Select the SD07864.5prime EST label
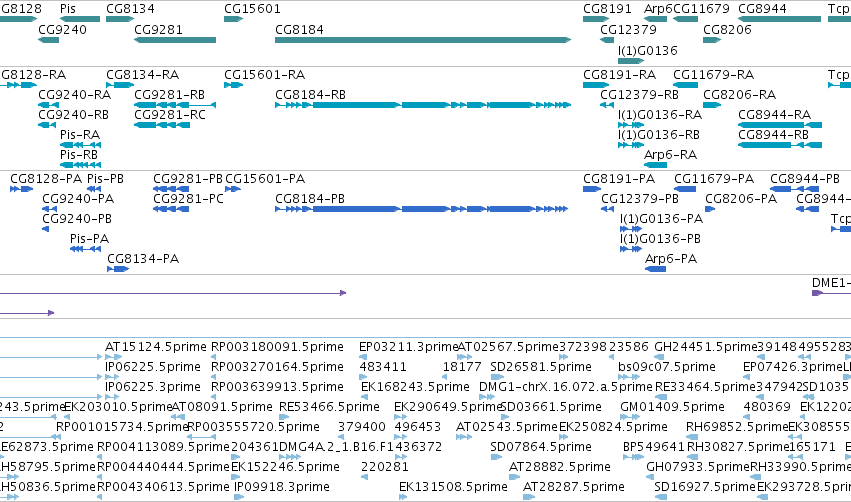 [x=541, y=447]
